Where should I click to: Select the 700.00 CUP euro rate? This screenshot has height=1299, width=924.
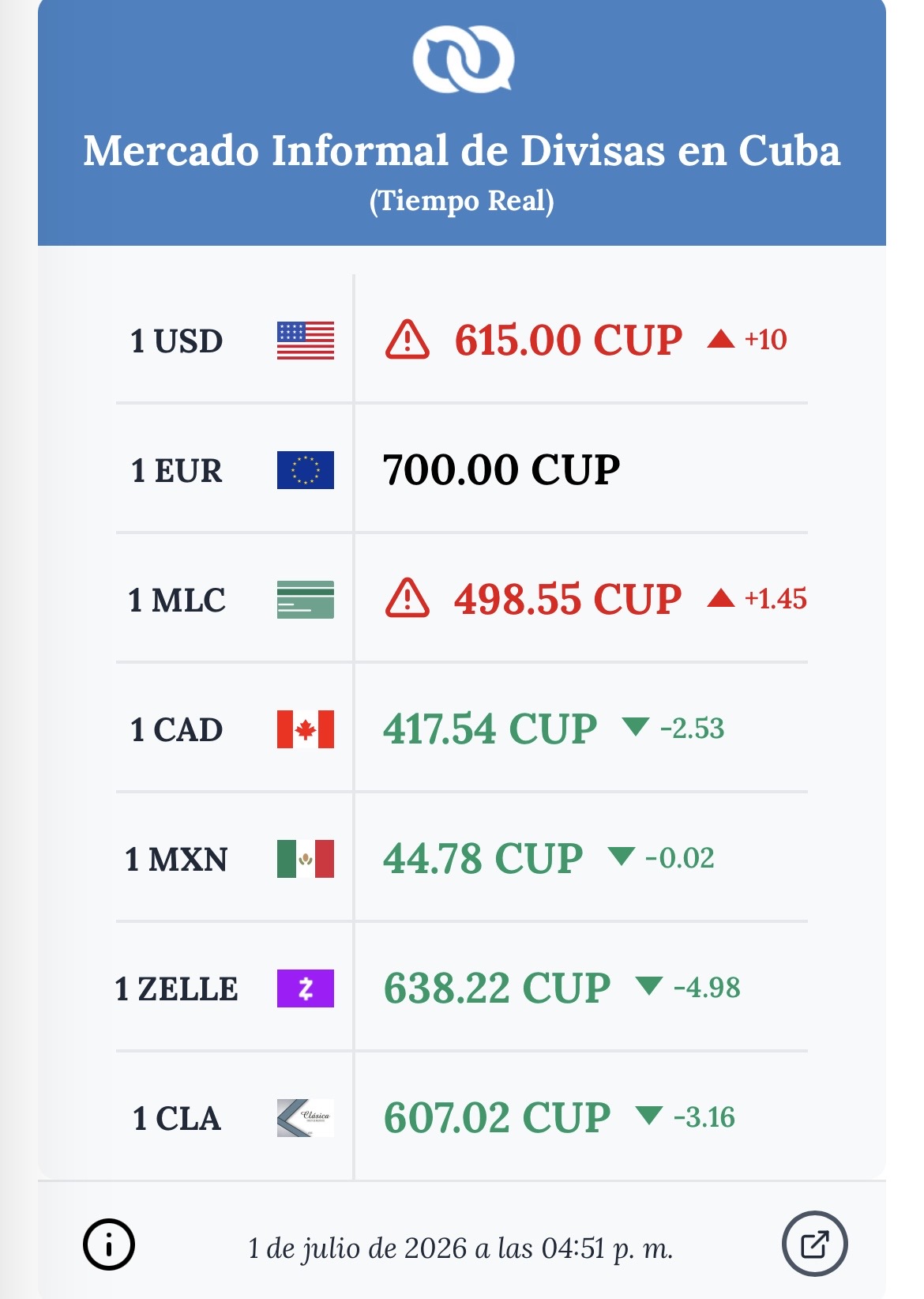pyautogui.click(x=501, y=470)
